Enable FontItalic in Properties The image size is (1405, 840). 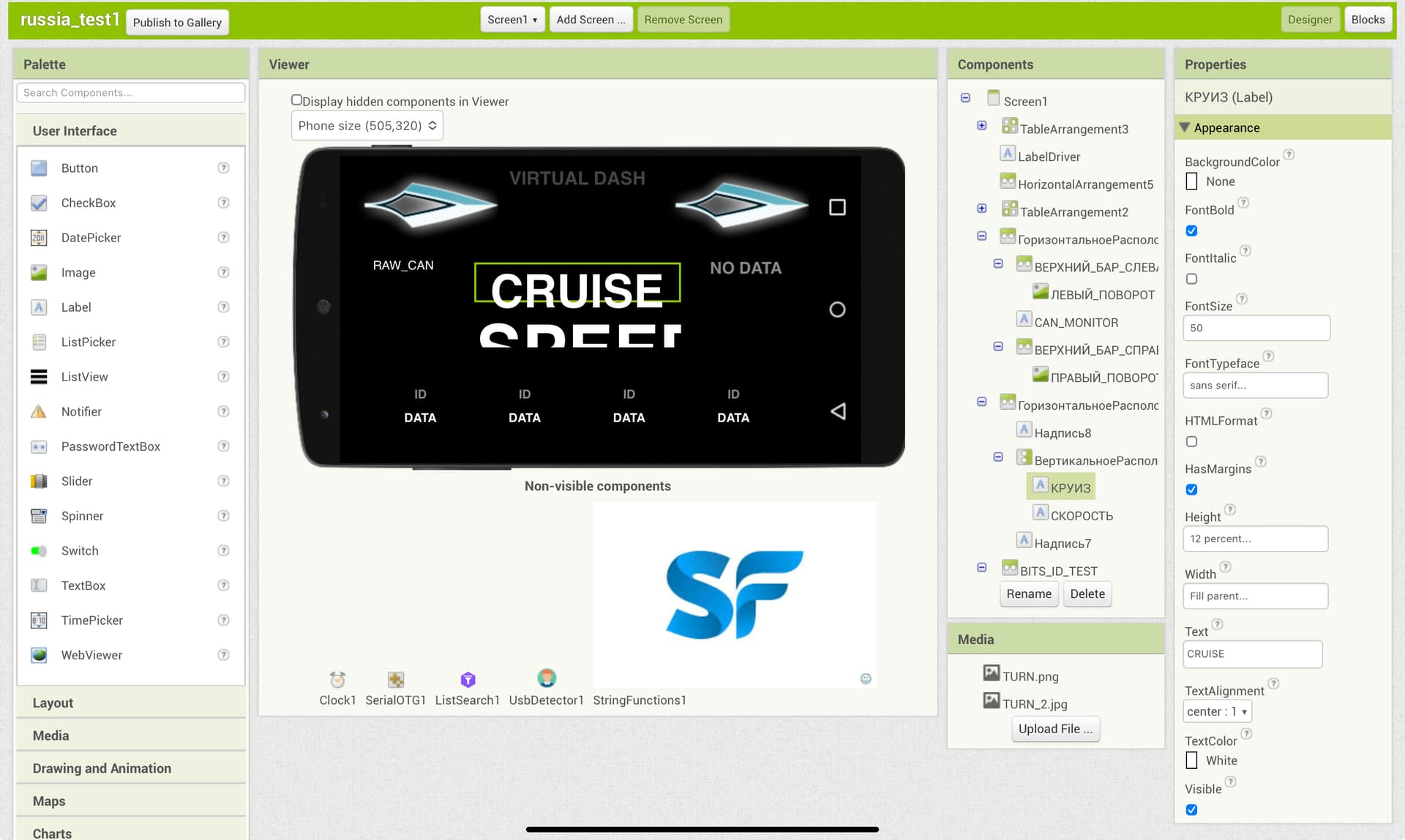pos(1192,279)
